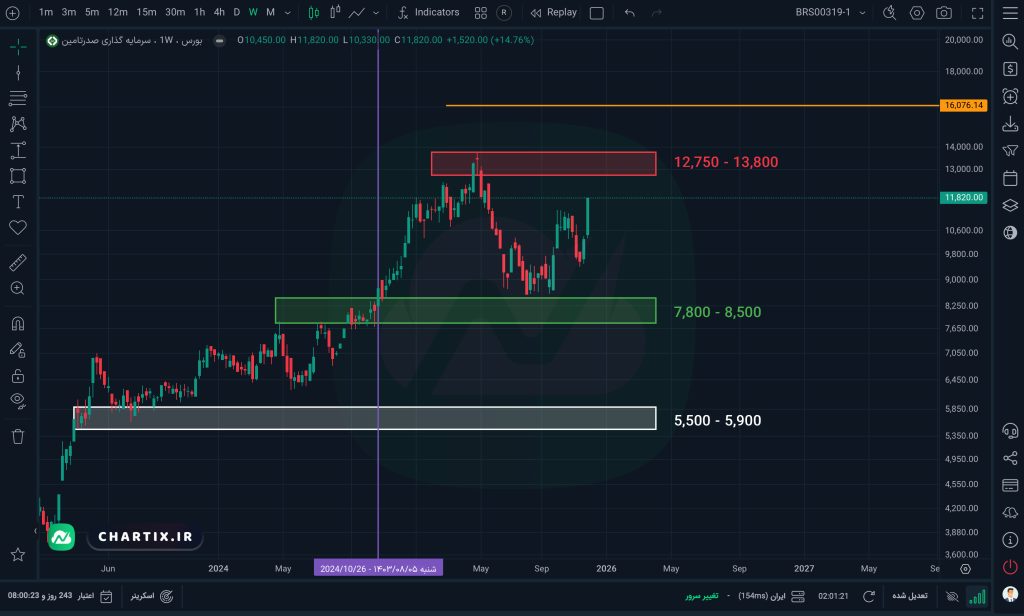Open the Indicators panel

click(x=428, y=13)
